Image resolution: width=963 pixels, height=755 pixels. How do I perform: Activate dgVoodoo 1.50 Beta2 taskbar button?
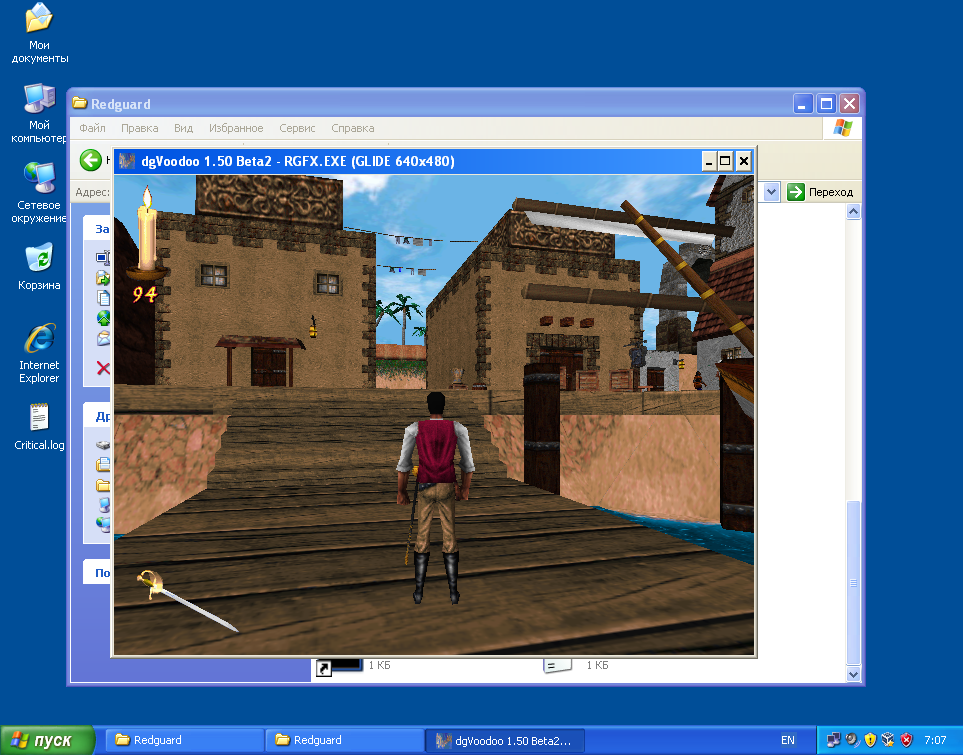pyautogui.click(x=505, y=740)
